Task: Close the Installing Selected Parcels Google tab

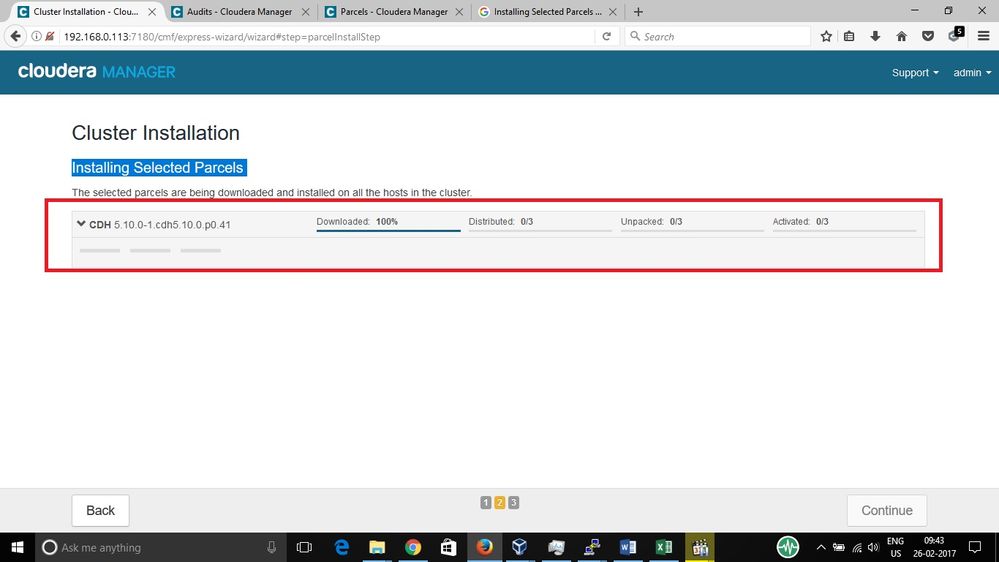Action: tap(613, 11)
